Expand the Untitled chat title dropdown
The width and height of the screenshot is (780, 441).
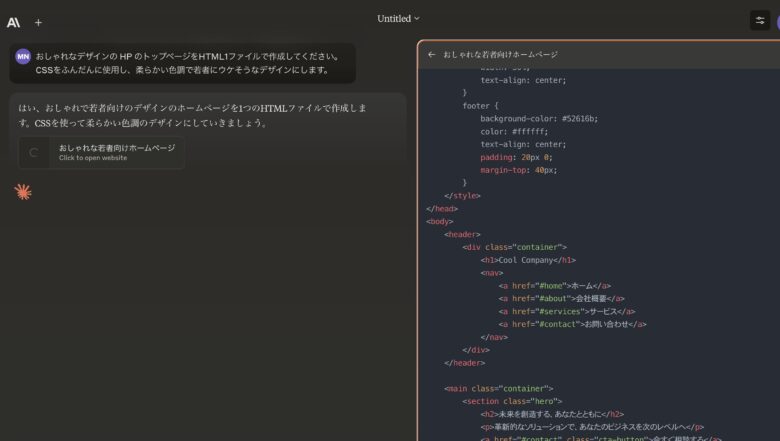pyautogui.click(x=398, y=18)
